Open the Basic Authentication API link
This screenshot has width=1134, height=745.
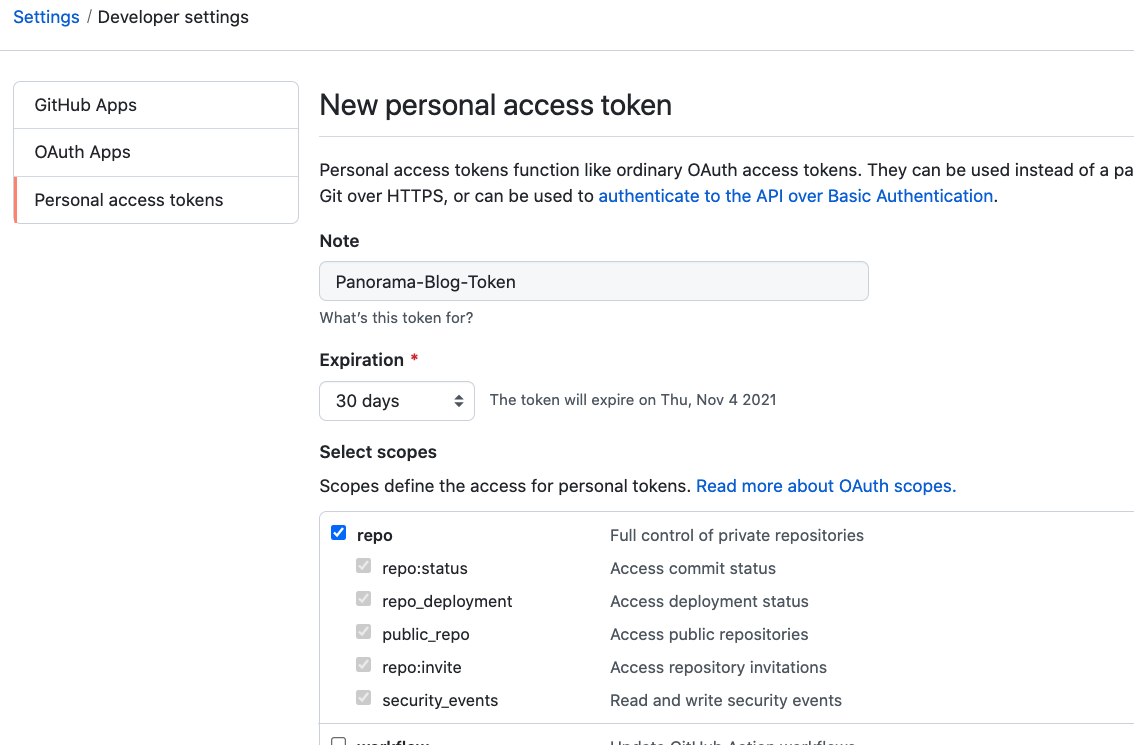pyautogui.click(x=795, y=196)
